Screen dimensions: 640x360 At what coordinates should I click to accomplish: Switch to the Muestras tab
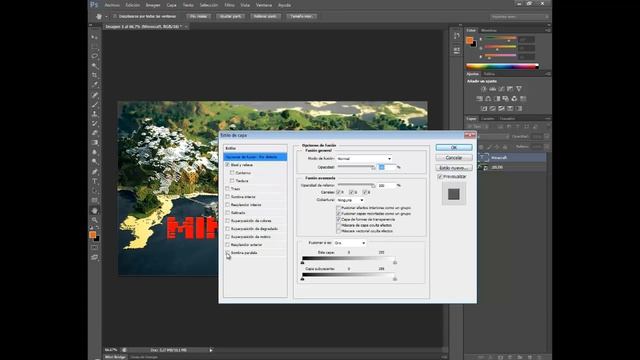[489, 30]
